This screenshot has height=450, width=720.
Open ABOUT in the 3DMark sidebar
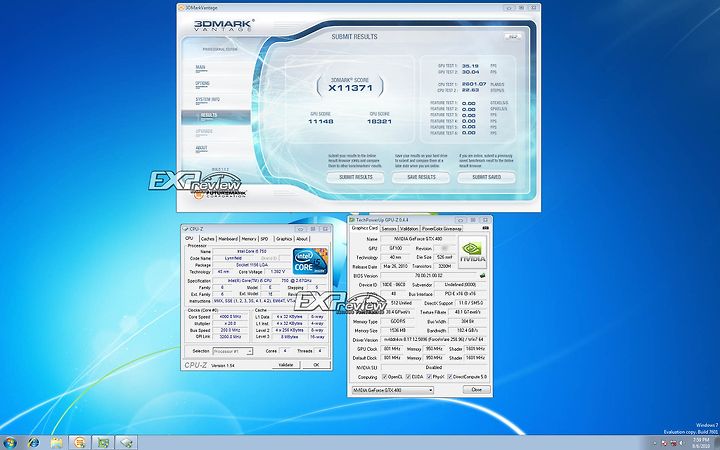(202, 148)
